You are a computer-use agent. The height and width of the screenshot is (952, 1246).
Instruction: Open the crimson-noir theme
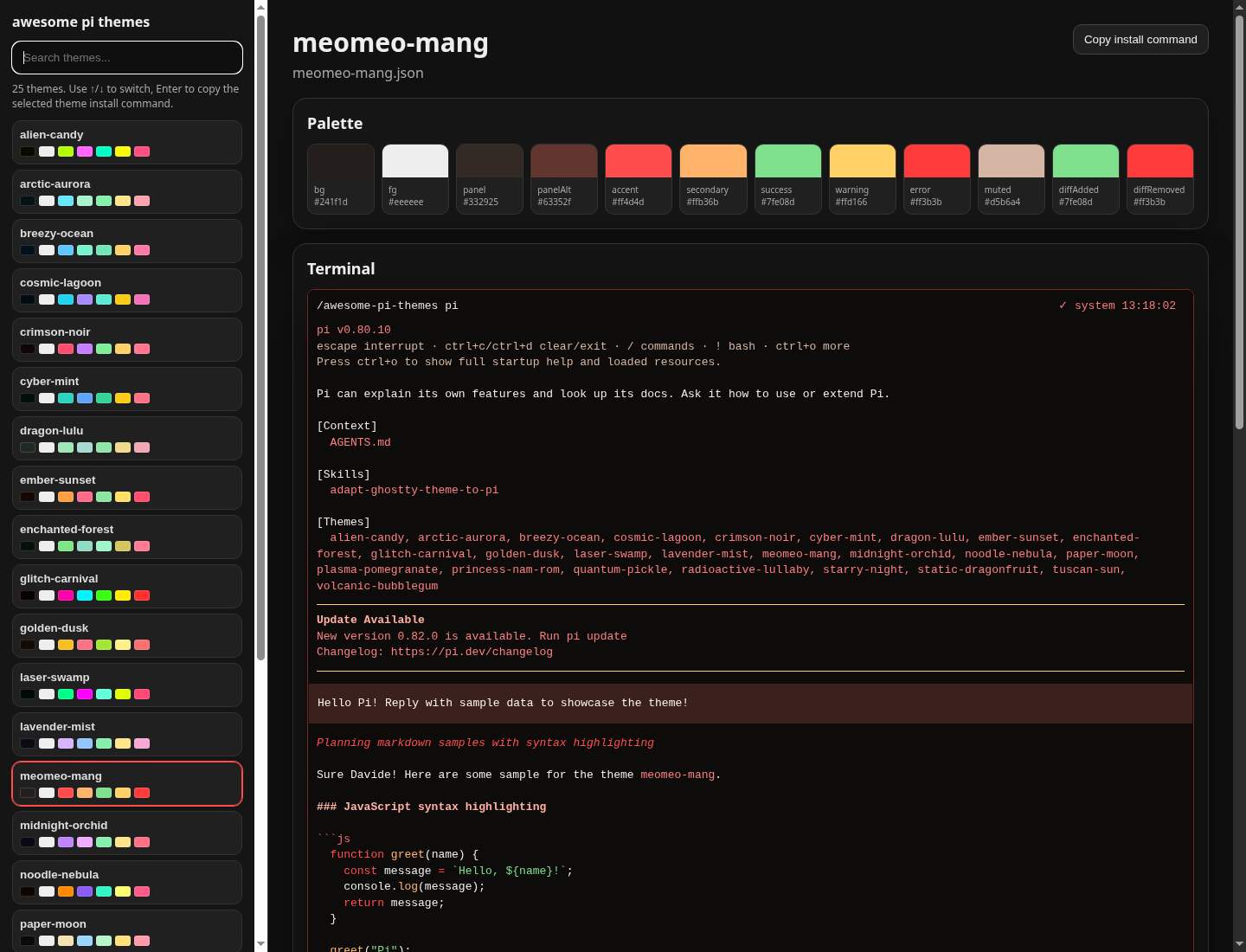click(x=127, y=339)
